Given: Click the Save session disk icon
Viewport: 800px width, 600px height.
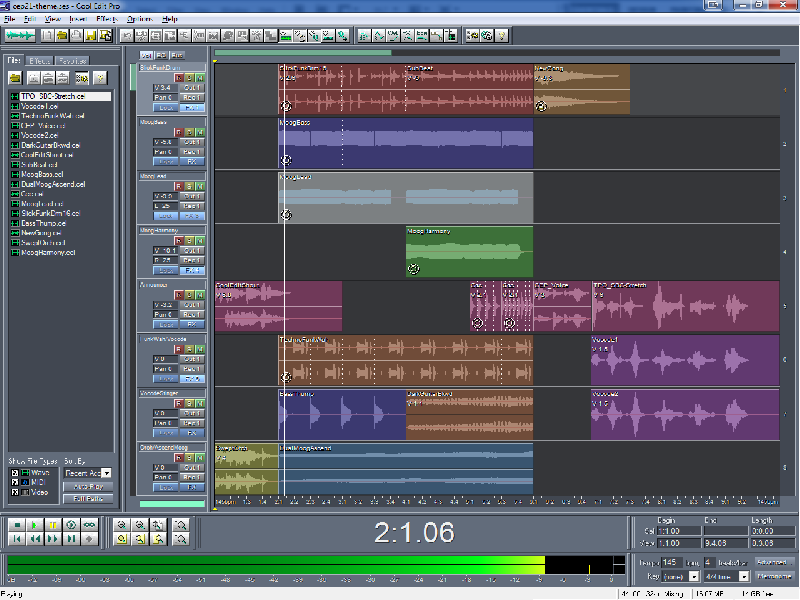Looking at the screenshot, I should click(91, 36).
